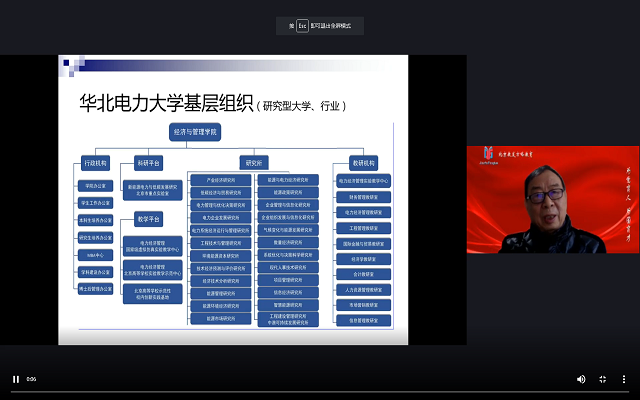Click the 学院办公室 box
Viewport: 640px width, 400px height.
click(x=96, y=186)
